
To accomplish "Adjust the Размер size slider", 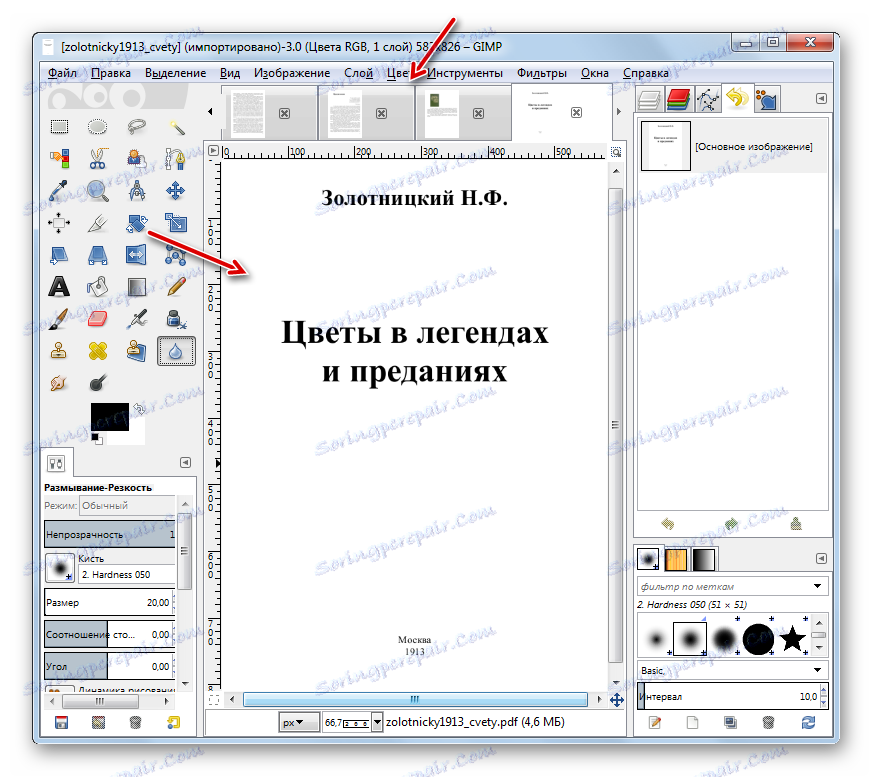I will [x=110, y=602].
